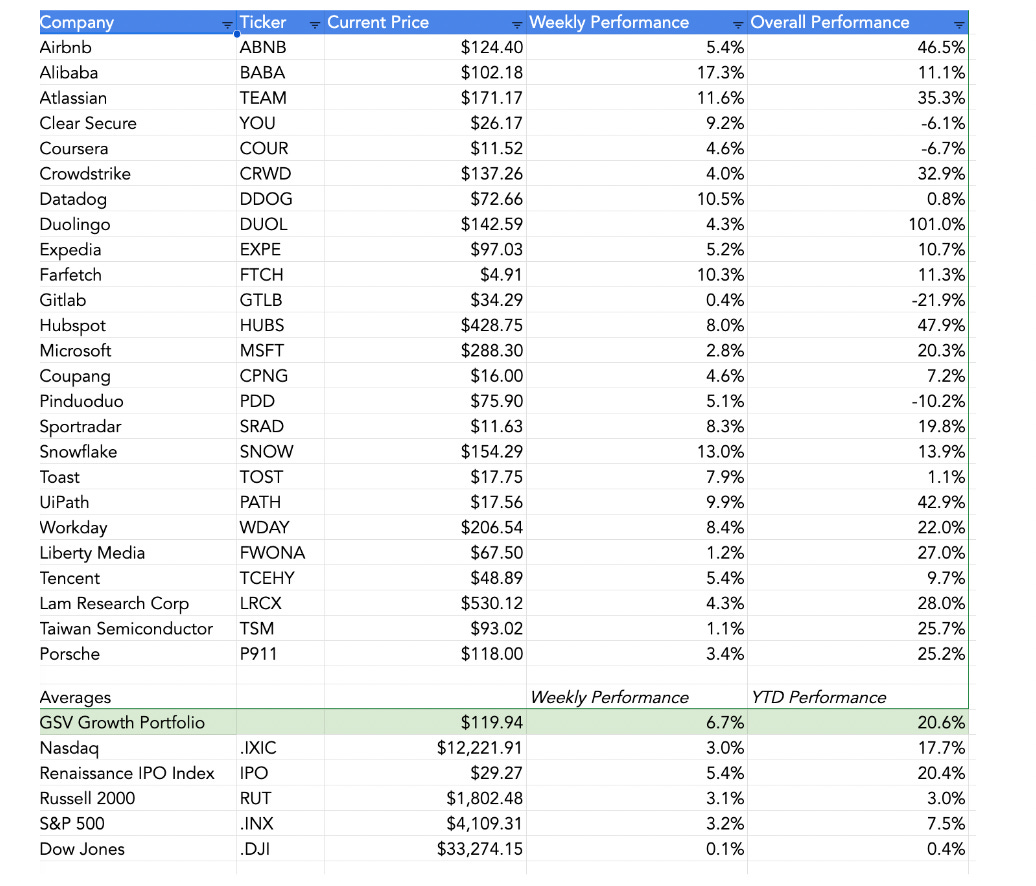
Task: Click the $530.12 price cell
Action: (x=425, y=603)
